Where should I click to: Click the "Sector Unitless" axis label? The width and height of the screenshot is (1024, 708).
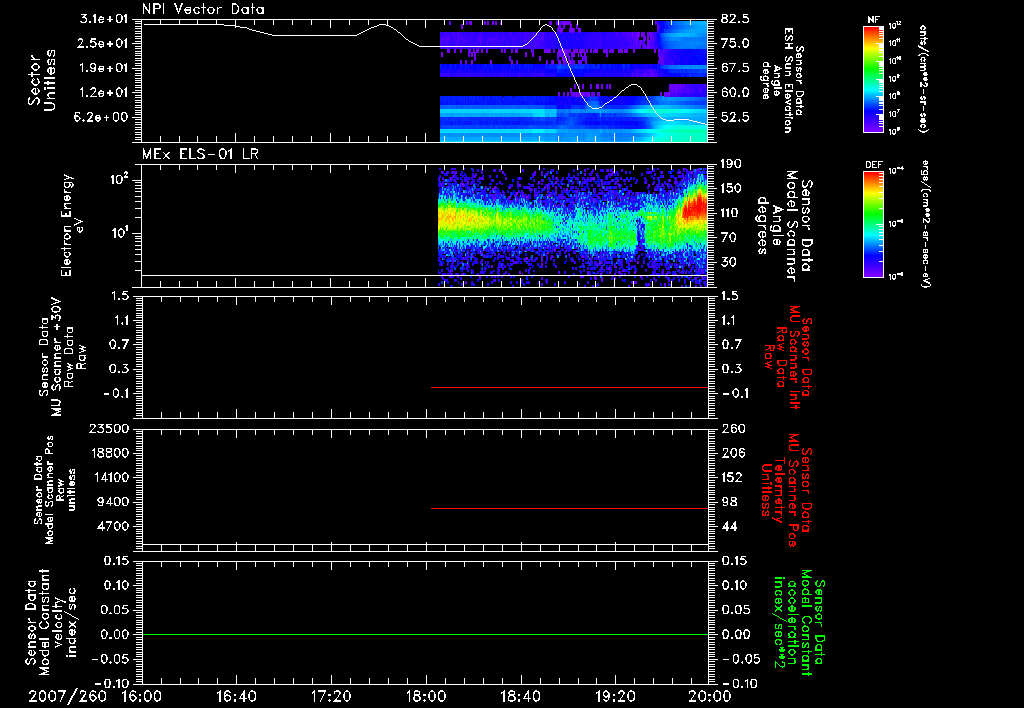point(42,80)
